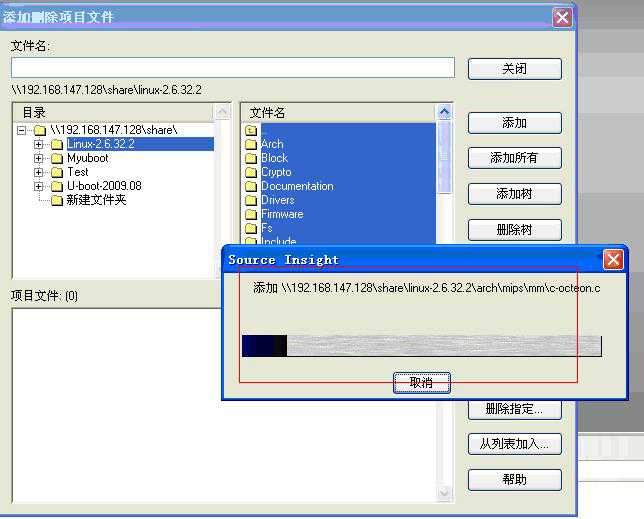Select the Block folder in file list
The width and height of the screenshot is (644, 519).
pos(274,158)
